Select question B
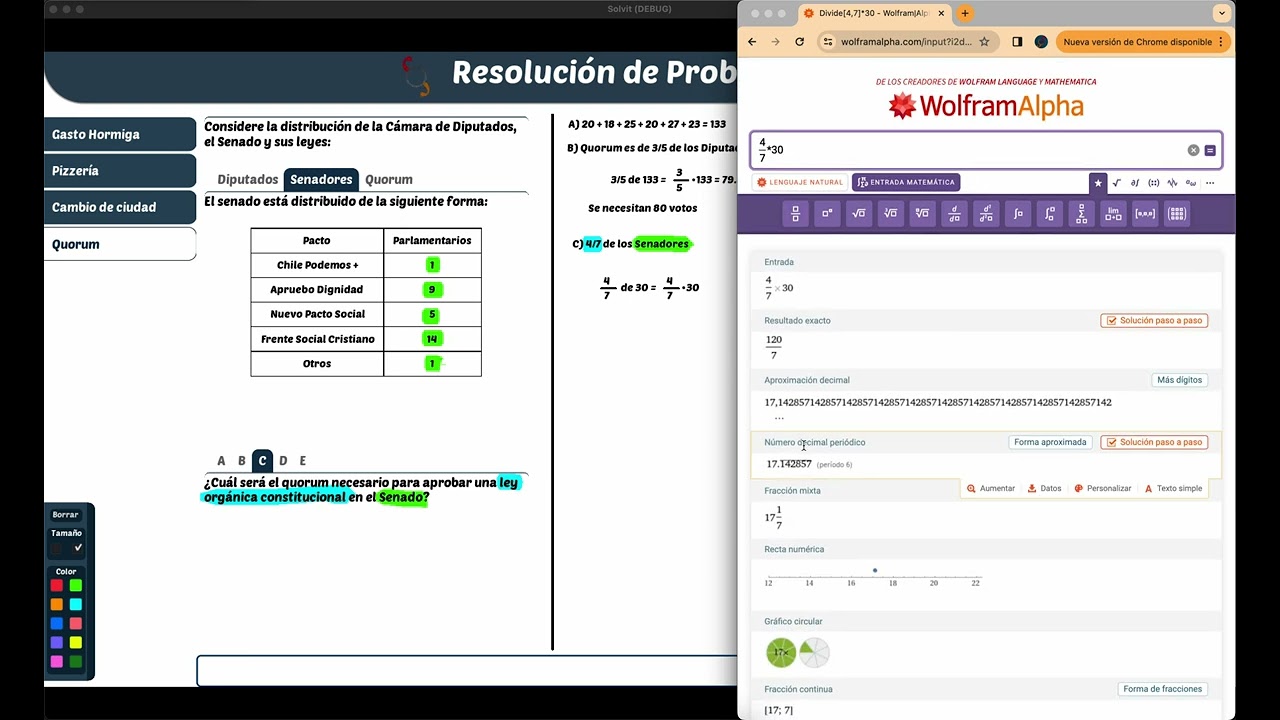 pos(241,461)
